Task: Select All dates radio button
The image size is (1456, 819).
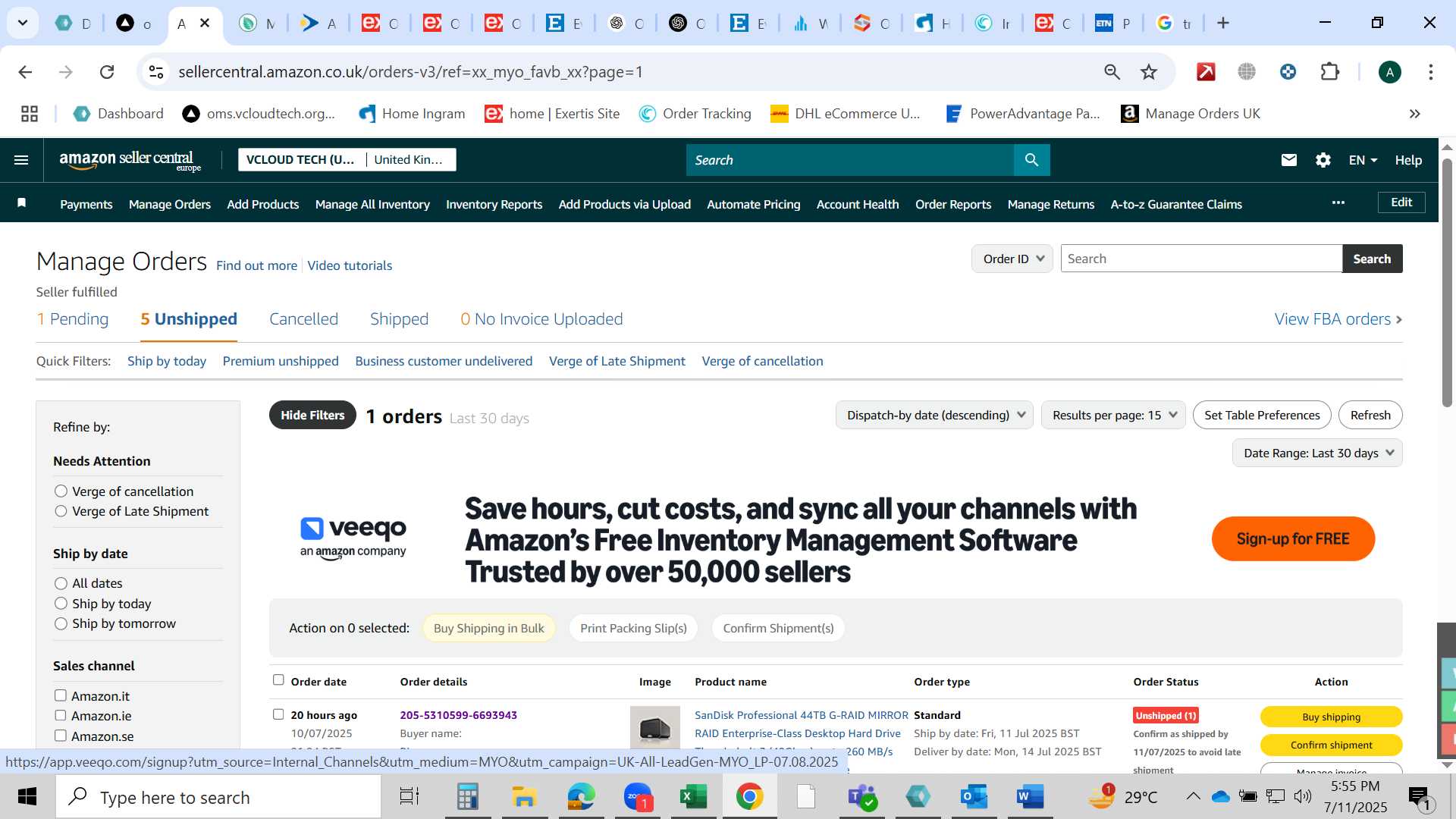Action: point(61,583)
